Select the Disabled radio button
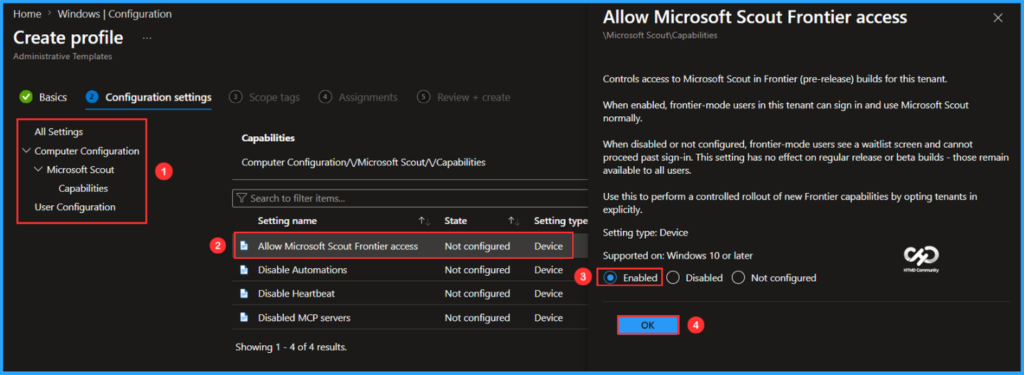Image resolution: width=1024 pixels, height=375 pixels. 673,278
